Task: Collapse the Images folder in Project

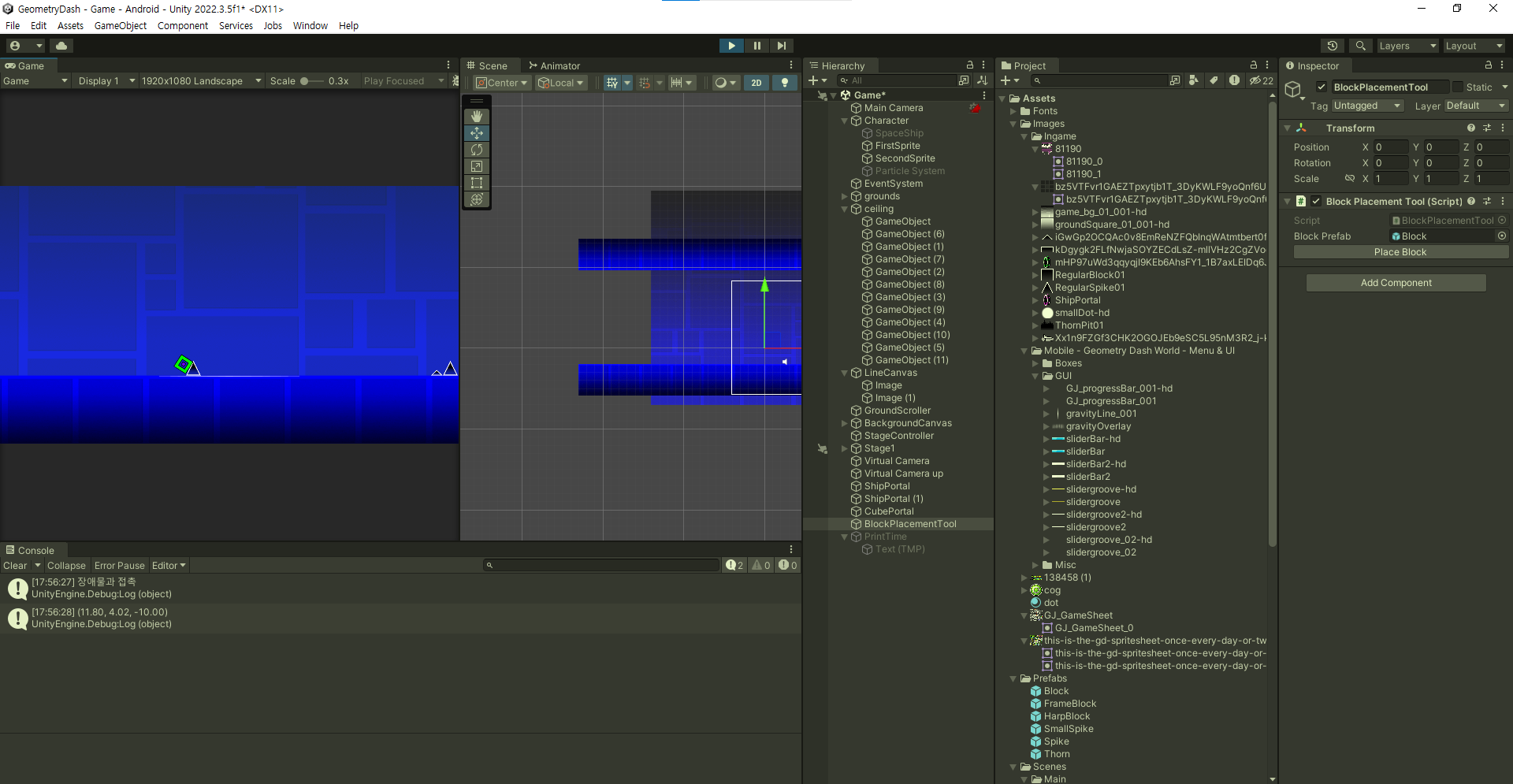Action: (x=1013, y=124)
